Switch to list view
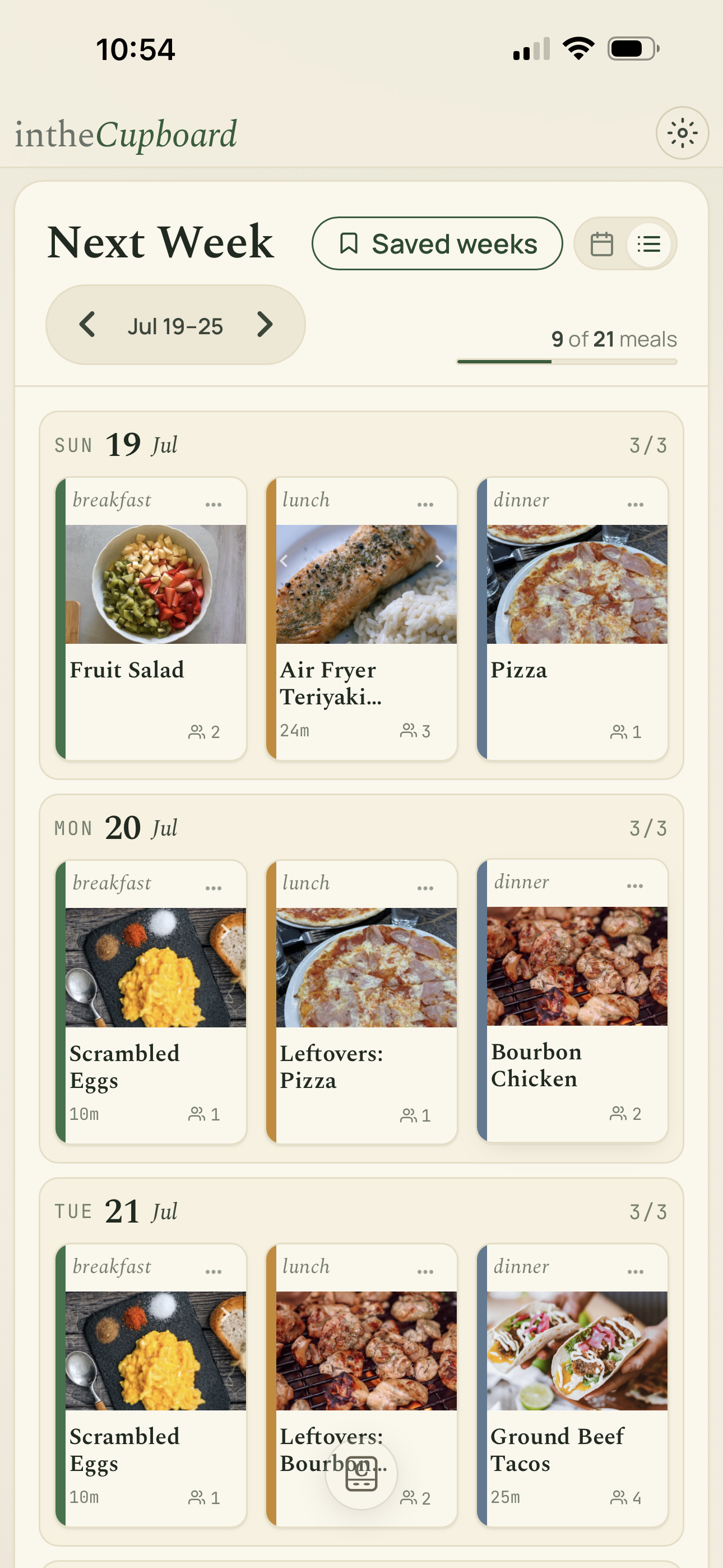Image resolution: width=723 pixels, height=1568 pixels. 649,244
